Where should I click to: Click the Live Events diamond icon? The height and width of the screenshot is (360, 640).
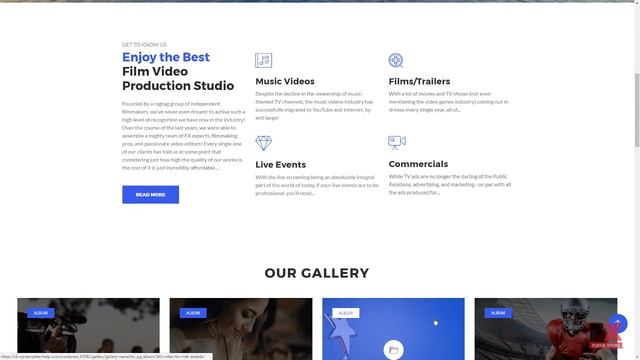coord(263,143)
